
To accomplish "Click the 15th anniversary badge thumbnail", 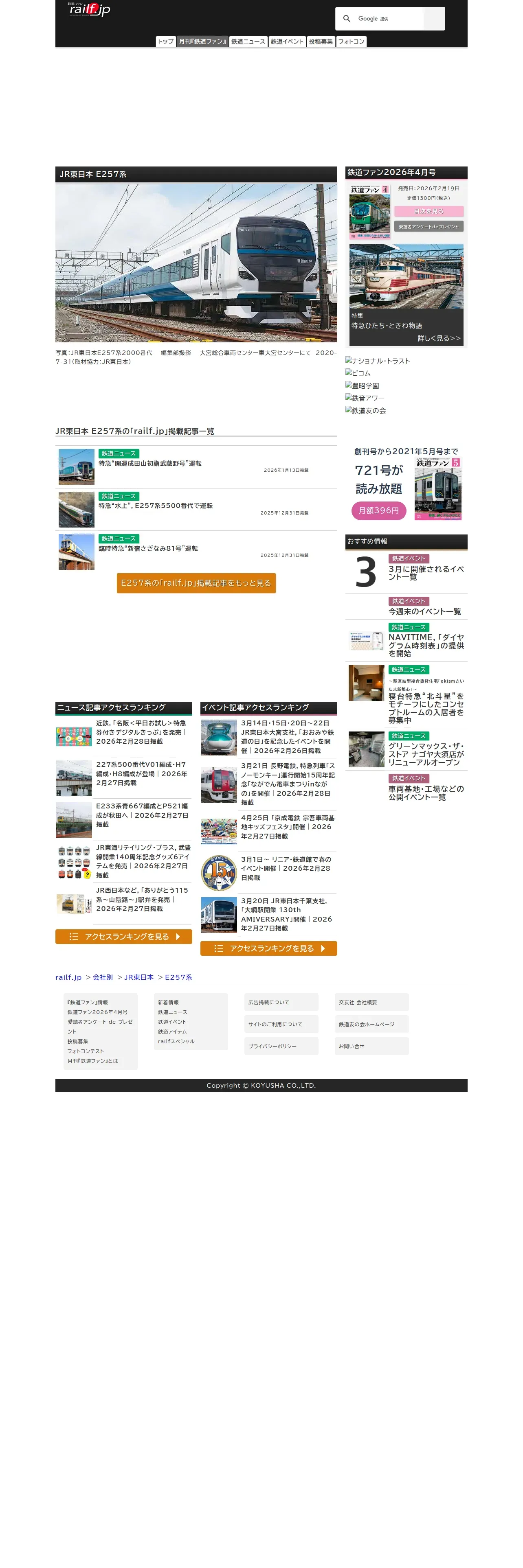I will [219, 873].
